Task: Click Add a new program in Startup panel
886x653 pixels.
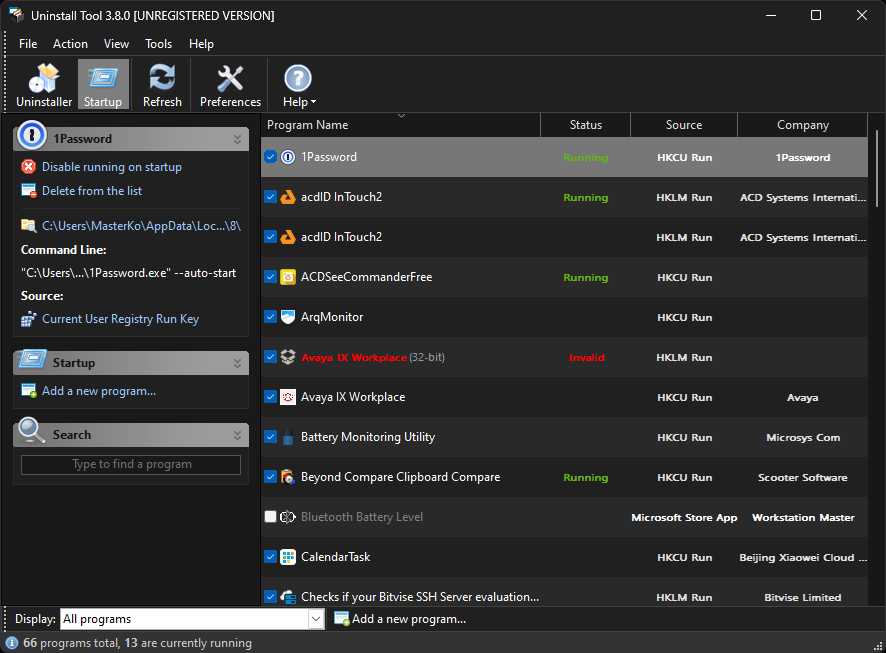Action: click(x=99, y=391)
